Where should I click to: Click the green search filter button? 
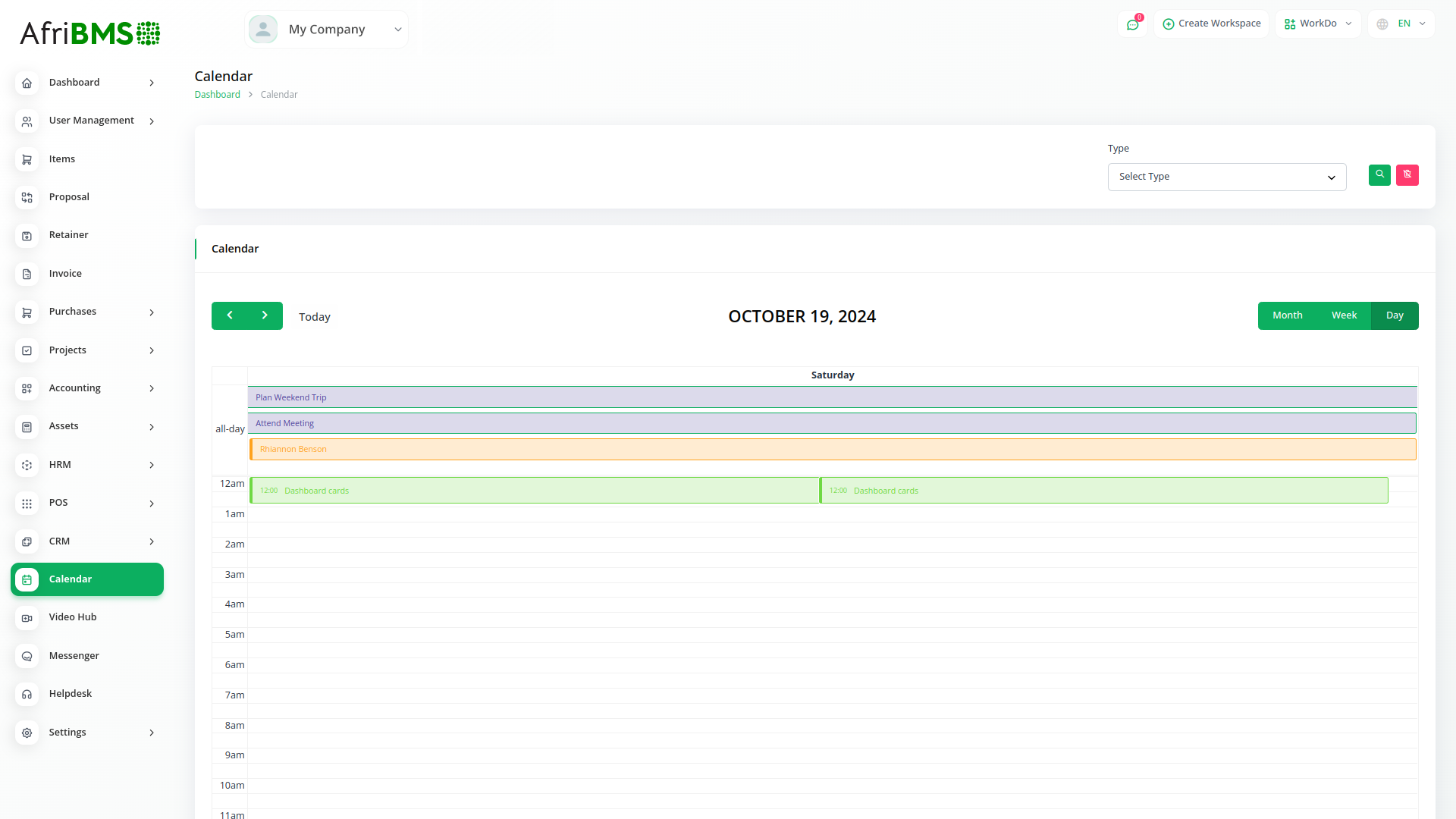pyautogui.click(x=1379, y=175)
